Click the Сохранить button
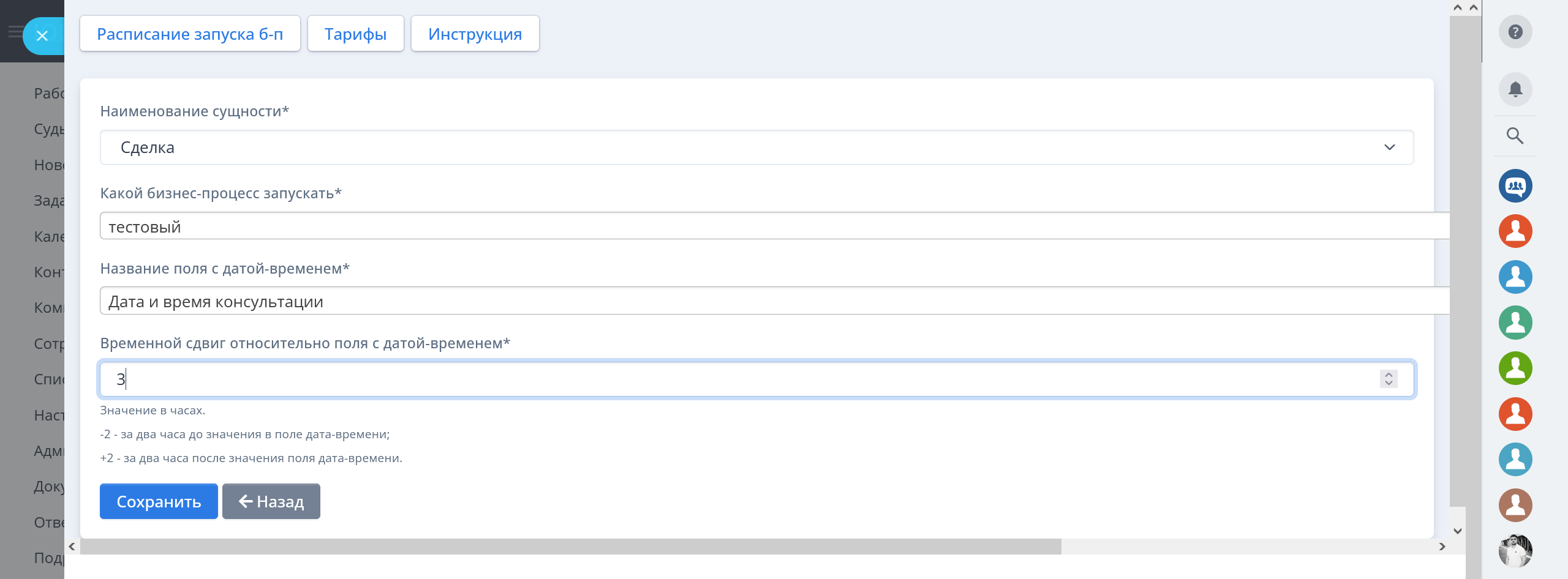Screen dimensions: 1568x579 coord(159,502)
